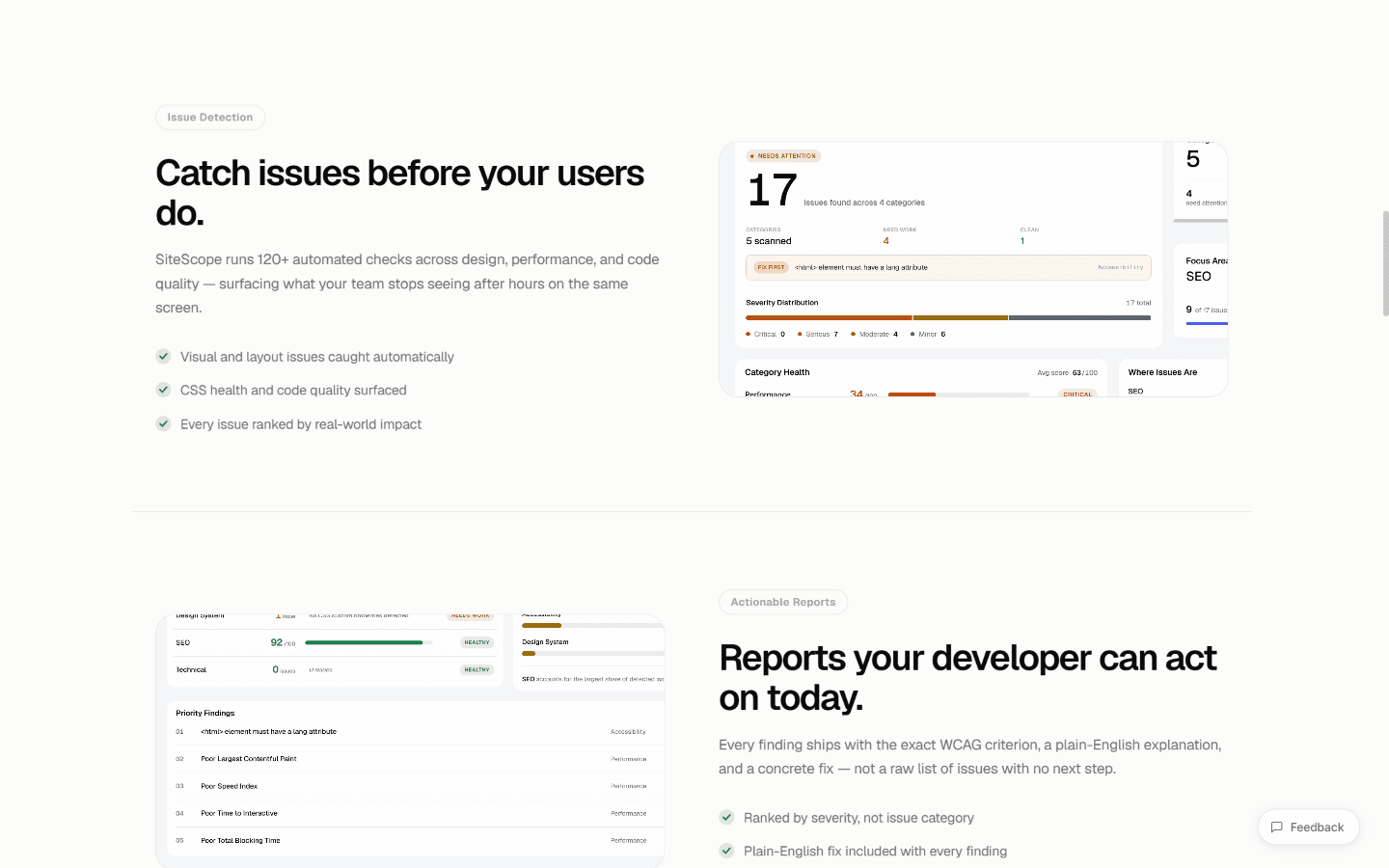Click the '5 scanned' categories value

[769, 241]
